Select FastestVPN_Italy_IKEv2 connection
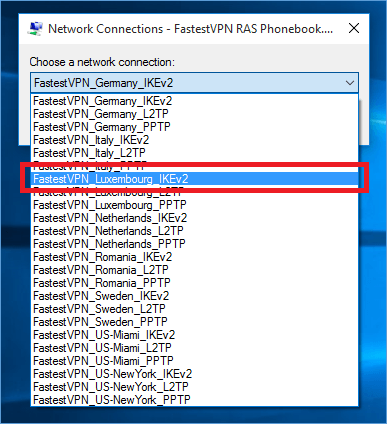This screenshot has height=424, width=387. click(x=194, y=140)
